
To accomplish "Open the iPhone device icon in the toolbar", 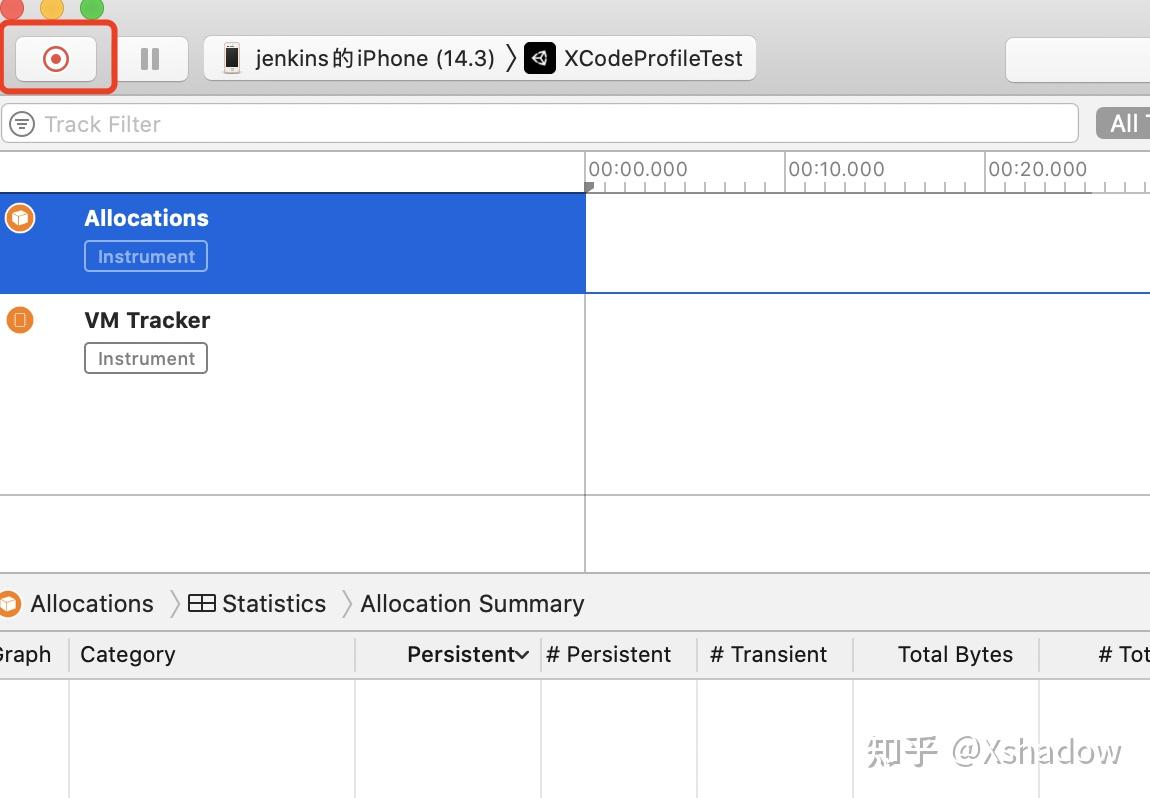I will tap(231, 58).
